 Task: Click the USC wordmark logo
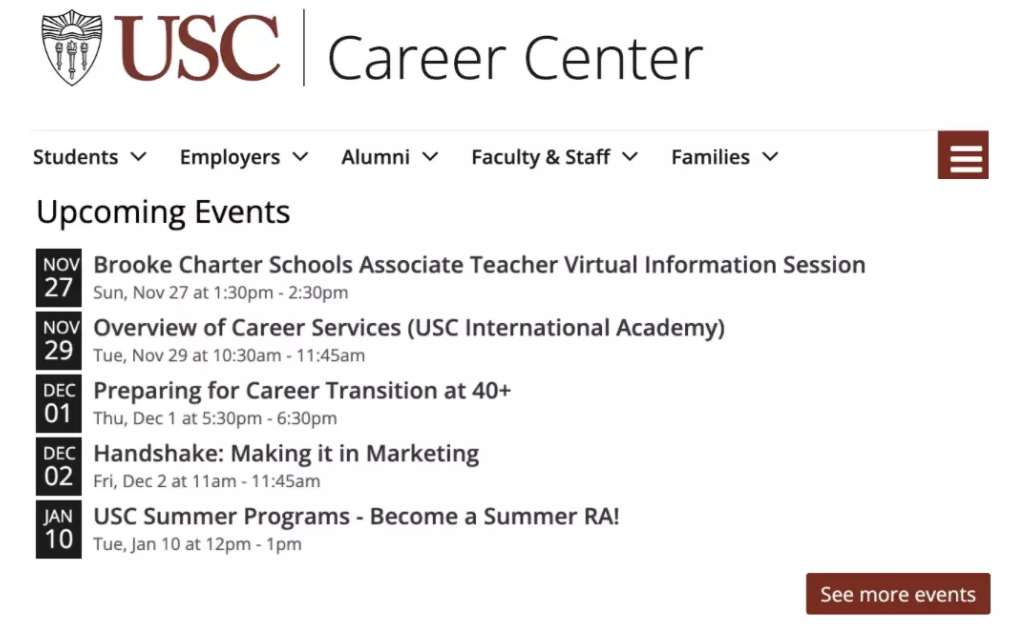point(197,49)
